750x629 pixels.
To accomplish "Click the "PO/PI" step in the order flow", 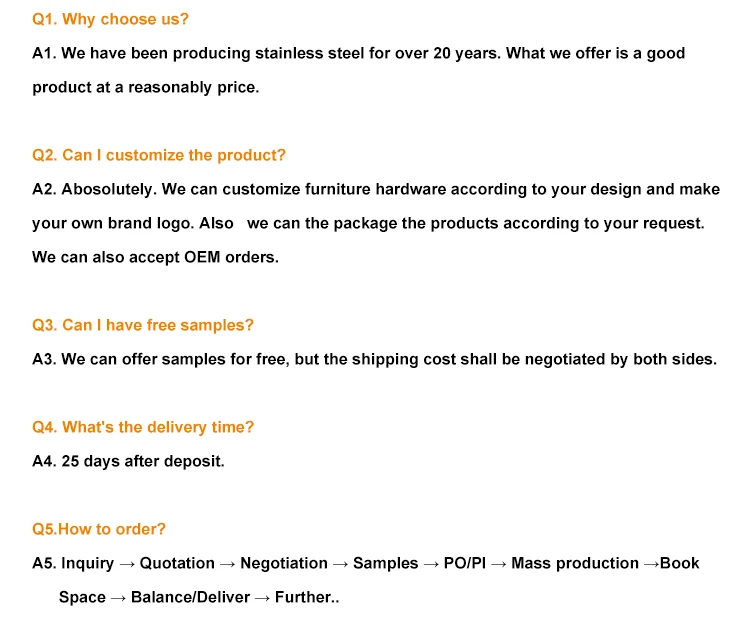I will (465, 563).
